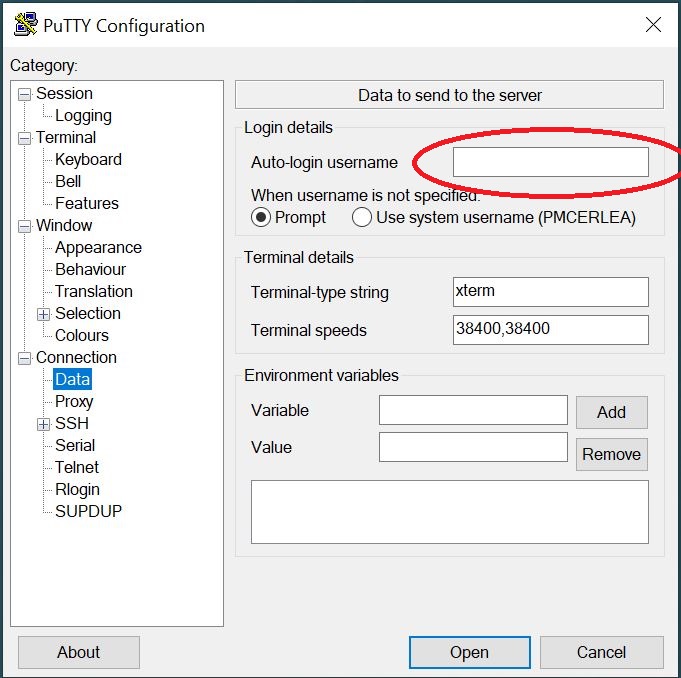Select Features in the tree
The height and width of the screenshot is (678, 681).
coord(87,203)
